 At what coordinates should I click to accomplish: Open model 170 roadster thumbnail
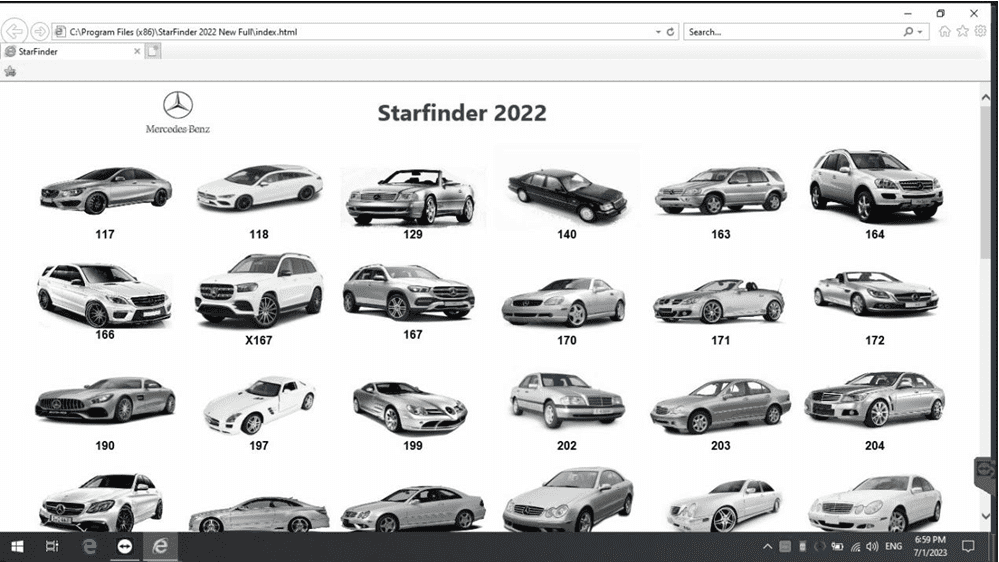coord(564,302)
